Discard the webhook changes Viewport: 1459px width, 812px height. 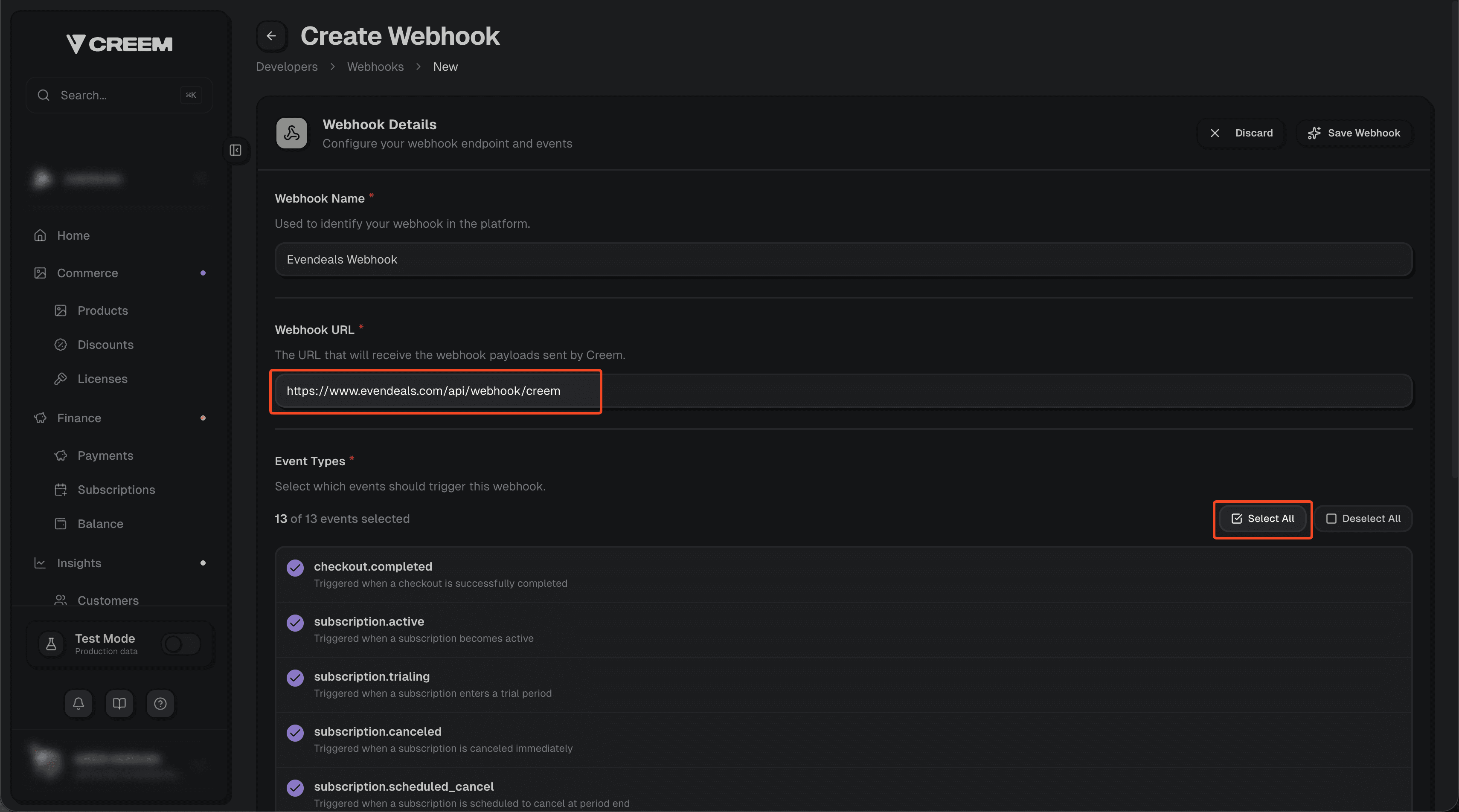[x=1241, y=133]
